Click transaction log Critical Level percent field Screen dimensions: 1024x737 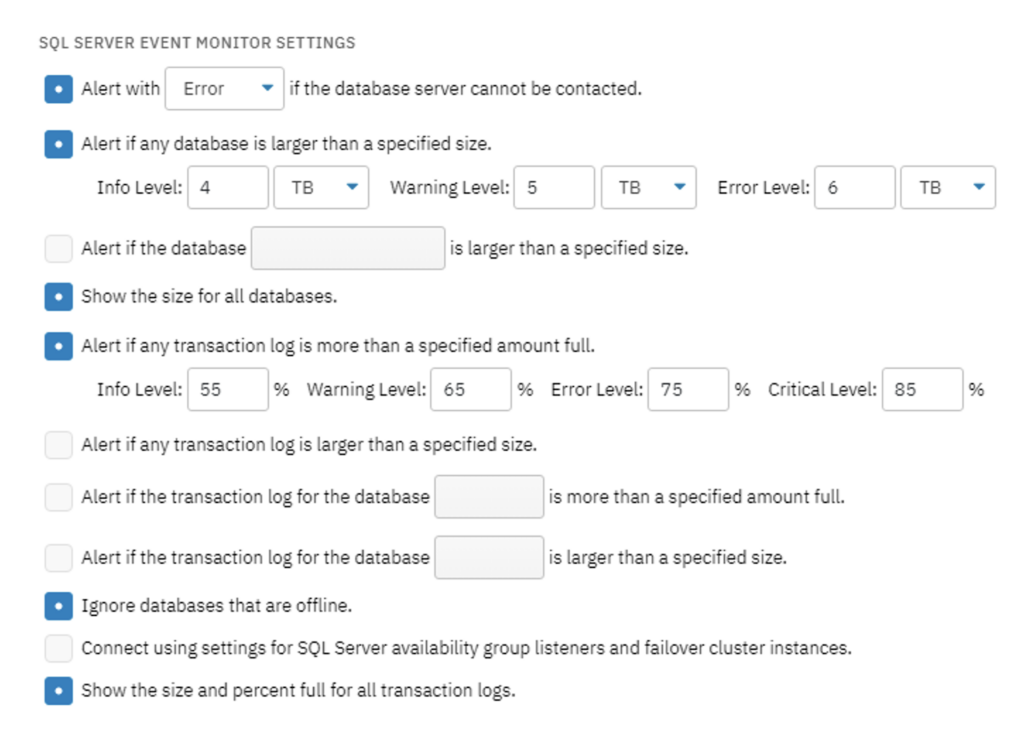[922, 389]
